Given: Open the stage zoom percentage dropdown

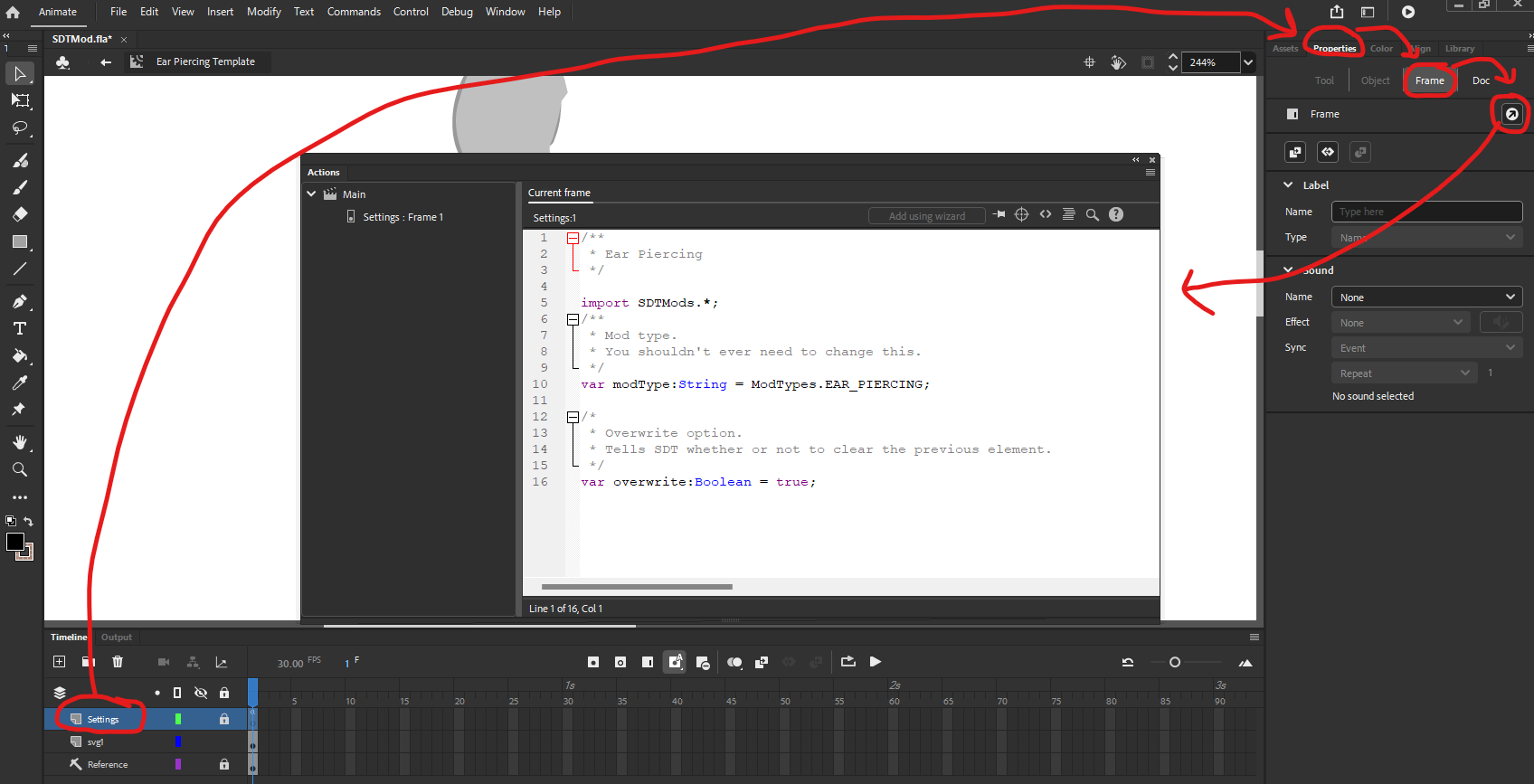Looking at the screenshot, I should (1248, 62).
